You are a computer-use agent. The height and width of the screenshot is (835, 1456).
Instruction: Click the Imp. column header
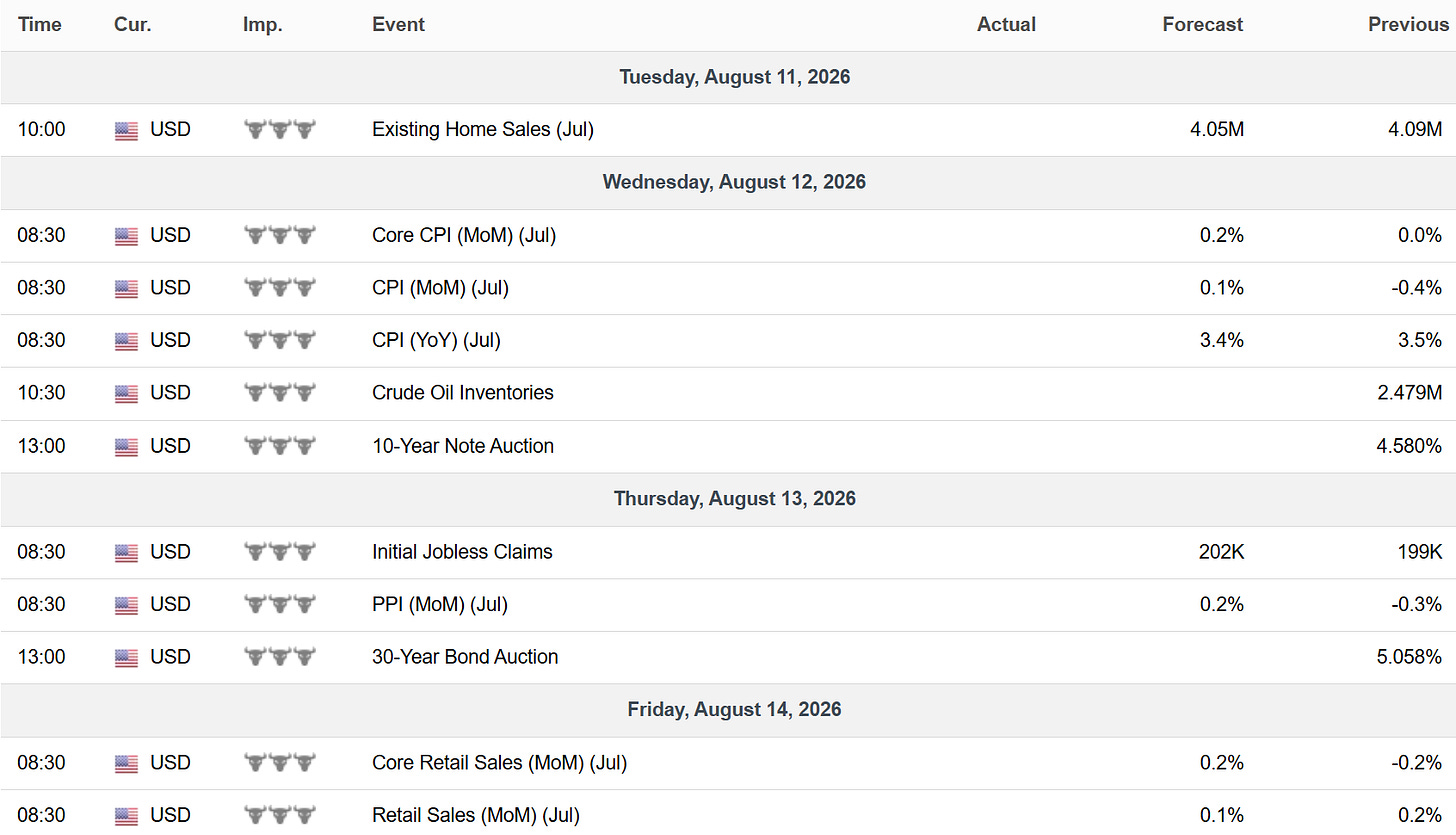263,25
